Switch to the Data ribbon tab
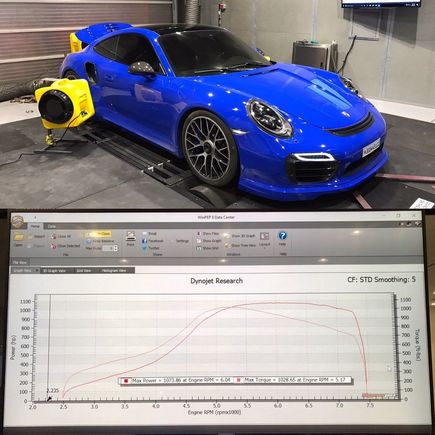The height and width of the screenshot is (435, 435). coord(52,226)
